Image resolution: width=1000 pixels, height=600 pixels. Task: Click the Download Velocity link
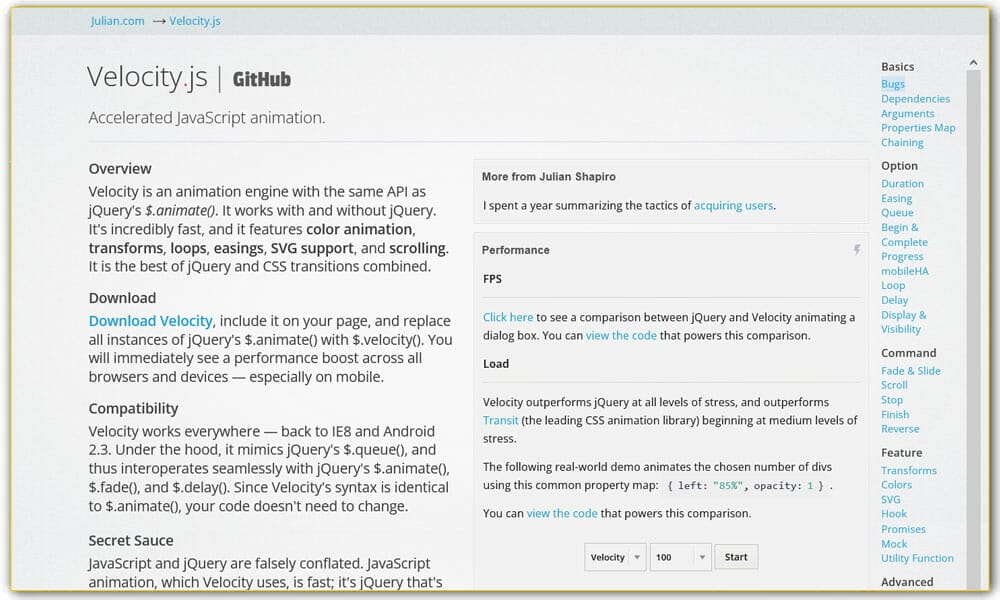(150, 321)
